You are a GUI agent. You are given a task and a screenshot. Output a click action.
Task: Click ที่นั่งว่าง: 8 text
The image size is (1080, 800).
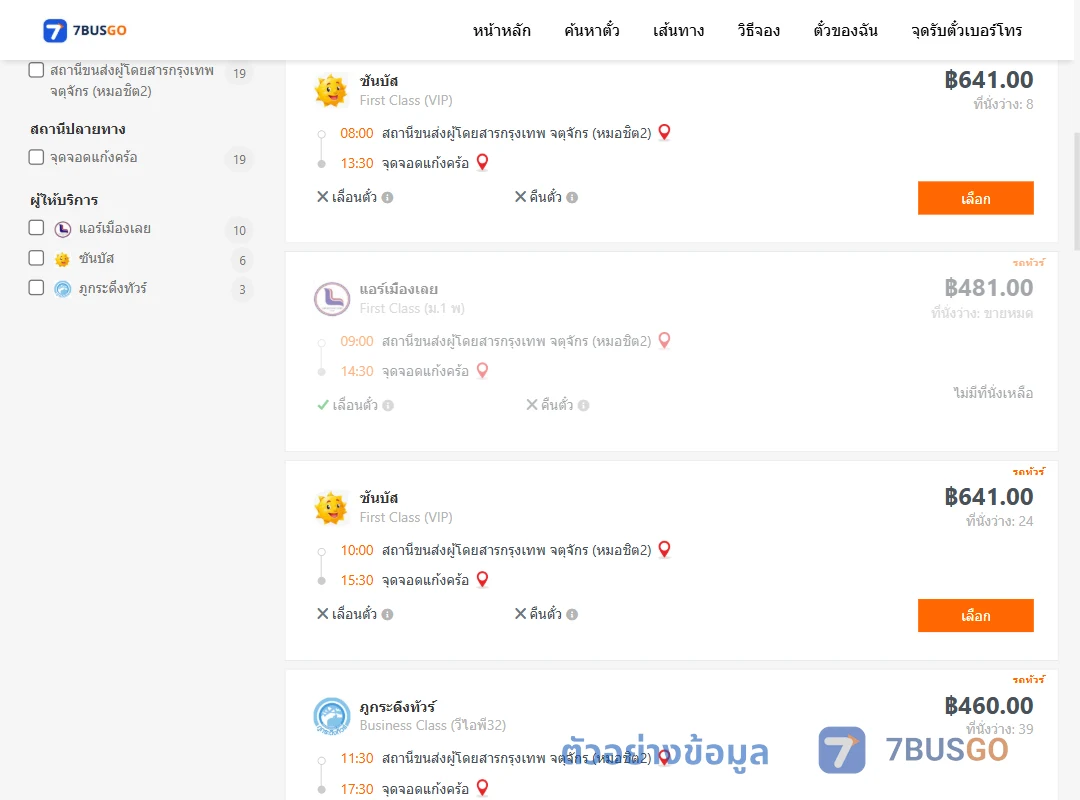click(x=1003, y=104)
